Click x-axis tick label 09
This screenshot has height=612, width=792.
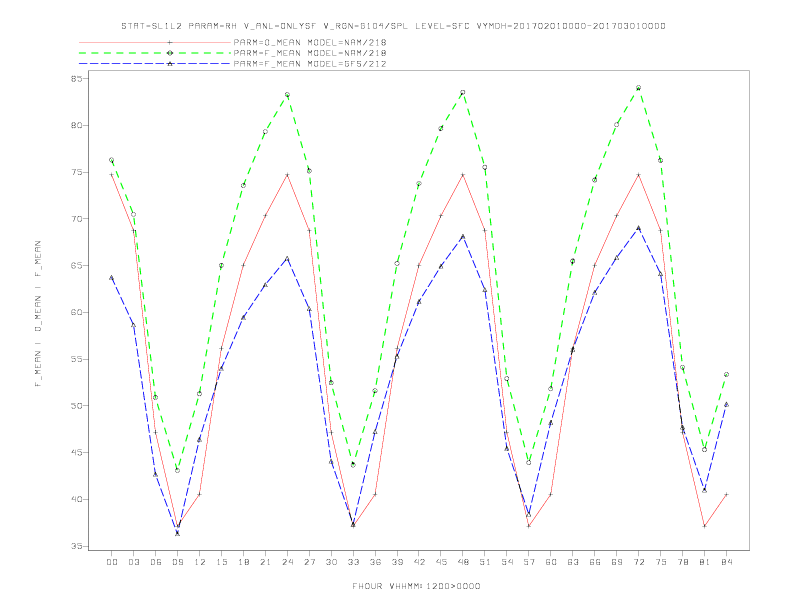click(x=177, y=562)
